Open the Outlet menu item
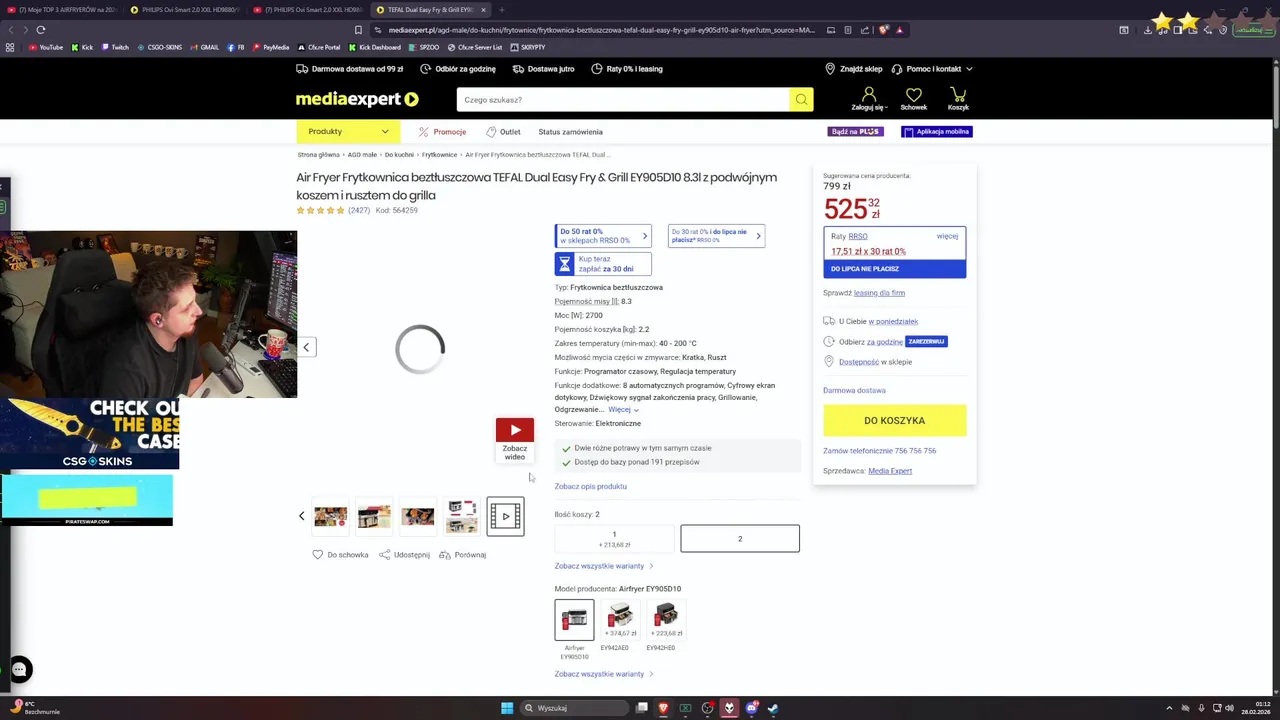1280x720 pixels. coord(503,132)
